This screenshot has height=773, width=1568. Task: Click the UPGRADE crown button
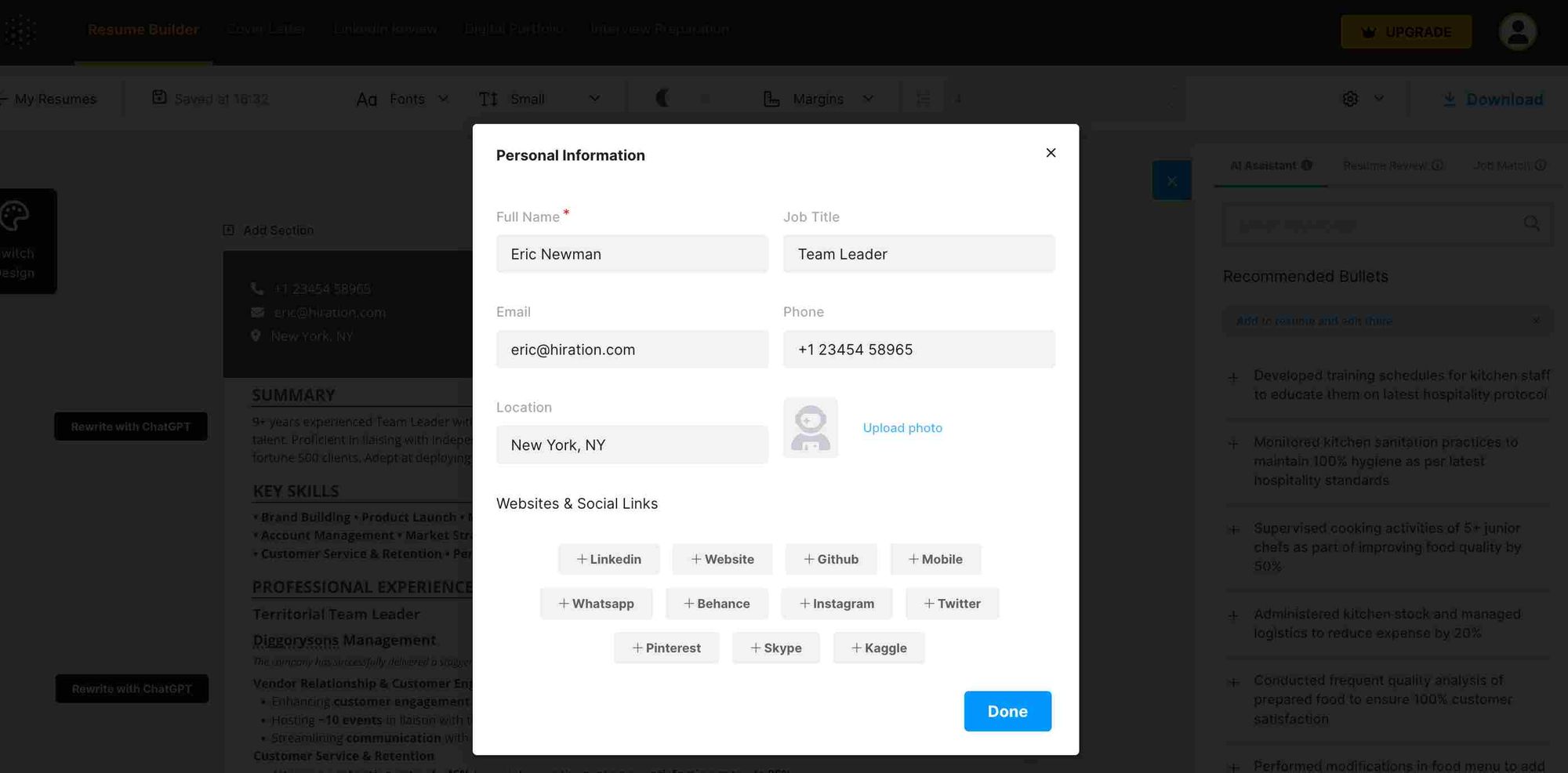(x=1406, y=32)
